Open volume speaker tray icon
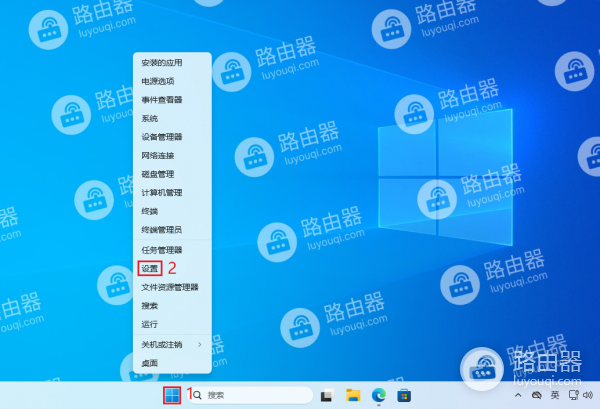Viewport: 600px width, 409px height. click(588, 395)
